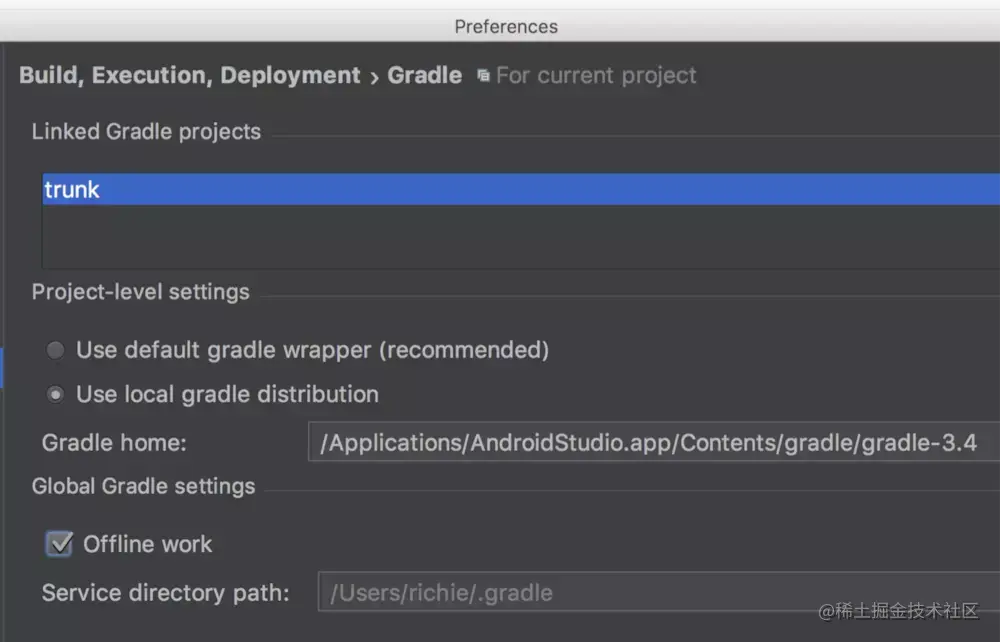Click the "Offline work" label text

click(x=148, y=544)
